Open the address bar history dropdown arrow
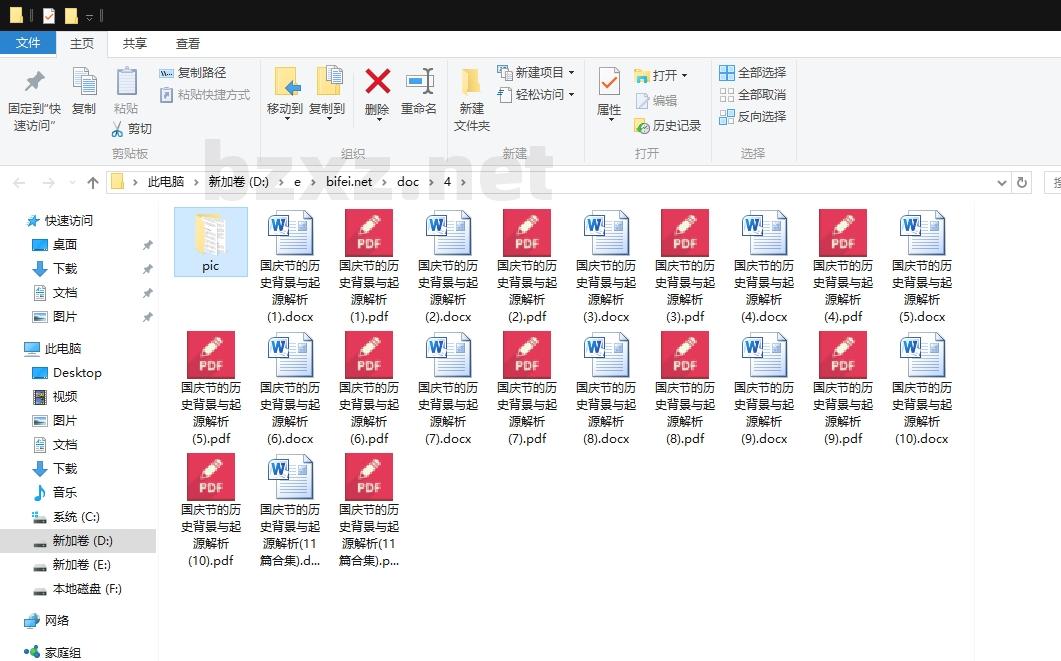 tap(1002, 183)
